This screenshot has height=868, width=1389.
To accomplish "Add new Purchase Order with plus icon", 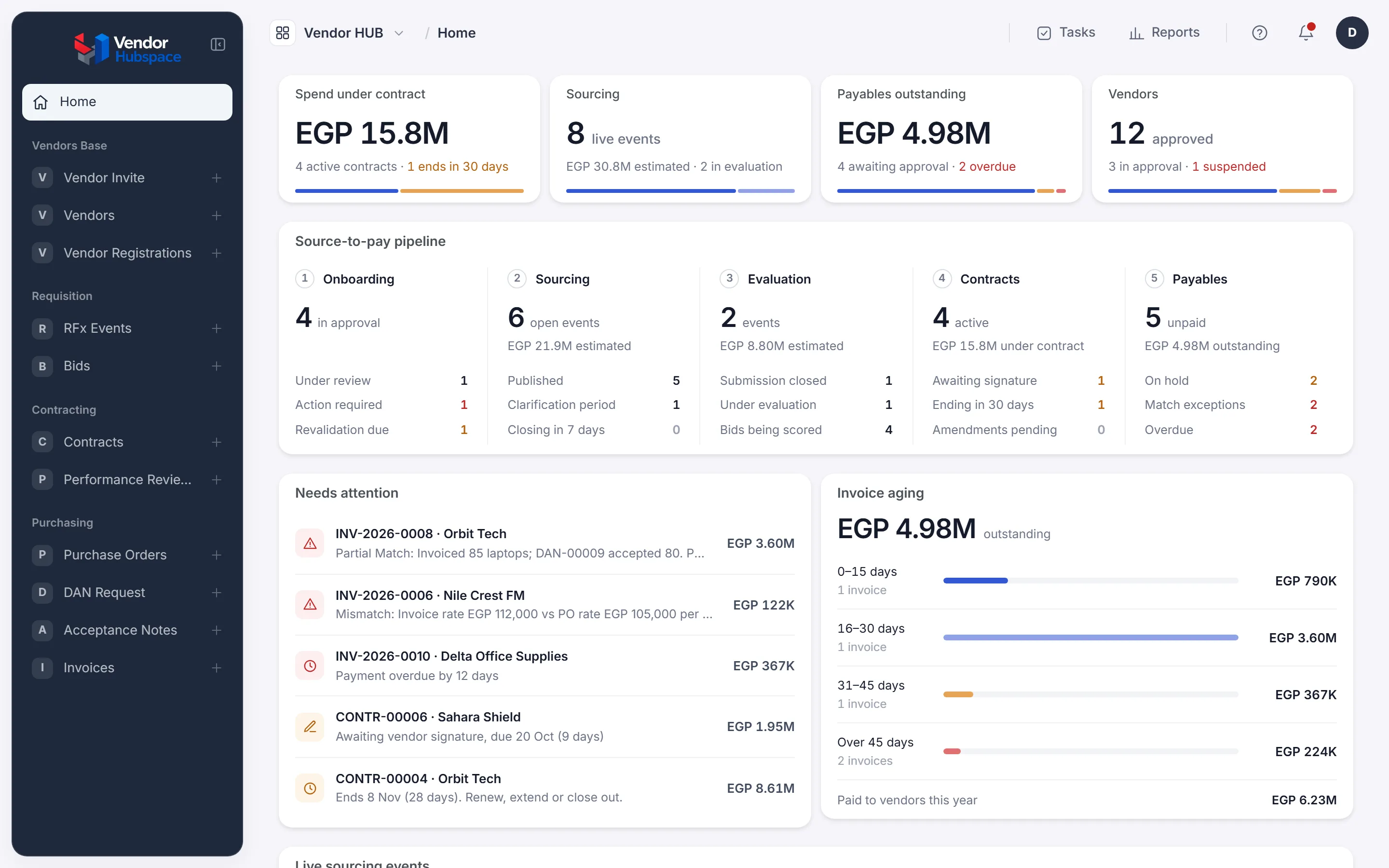I will [217, 555].
